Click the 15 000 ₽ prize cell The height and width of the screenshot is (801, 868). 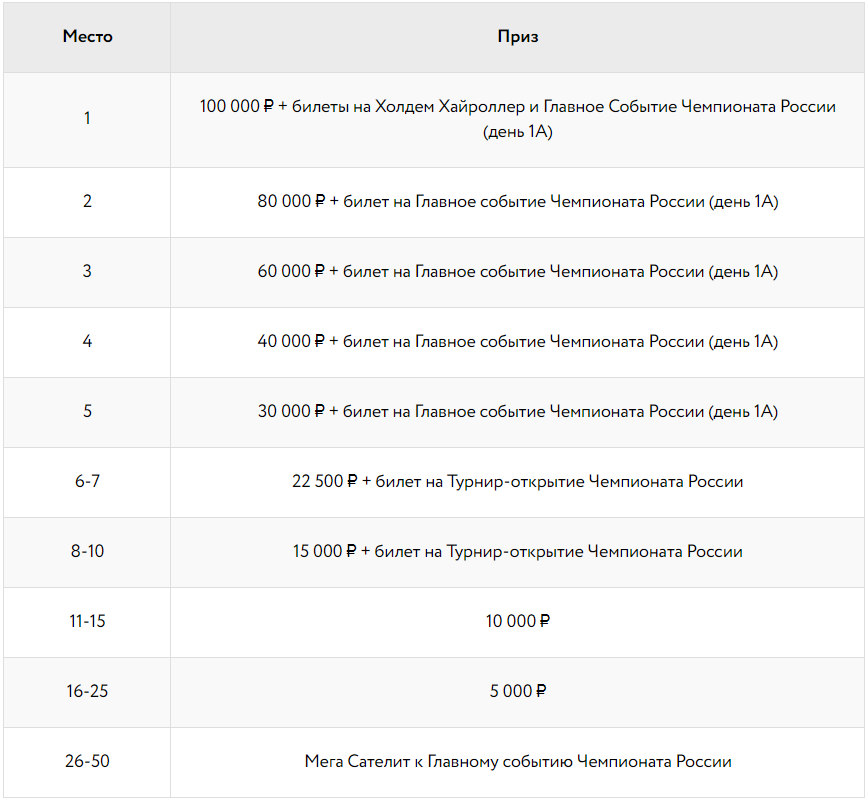518,551
